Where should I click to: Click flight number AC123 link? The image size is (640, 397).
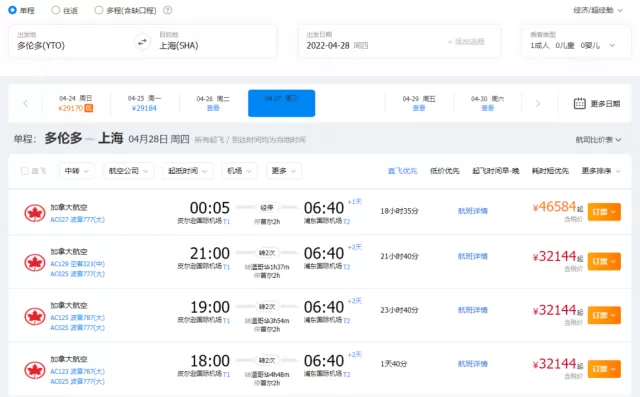pyautogui.click(x=78, y=371)
